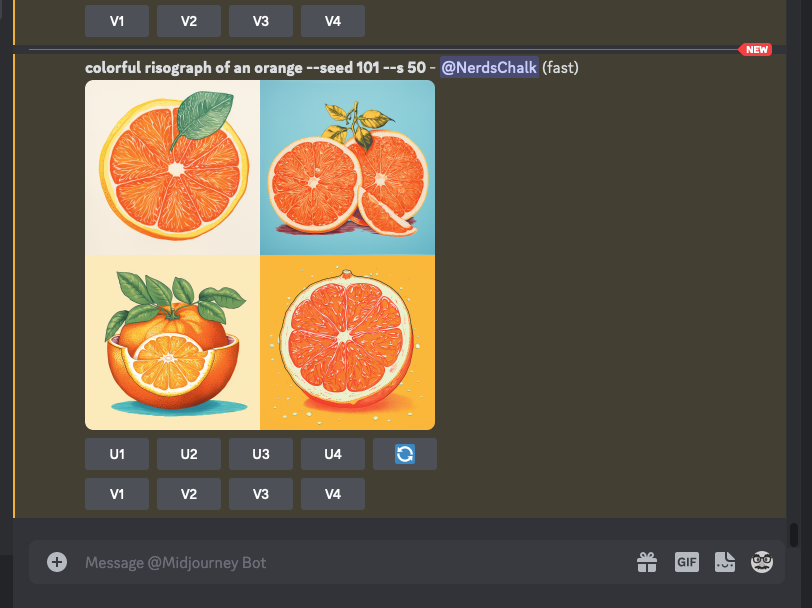Click V4 in the top button row
This screenshot has height=608, width=812.
pos(333,21)
